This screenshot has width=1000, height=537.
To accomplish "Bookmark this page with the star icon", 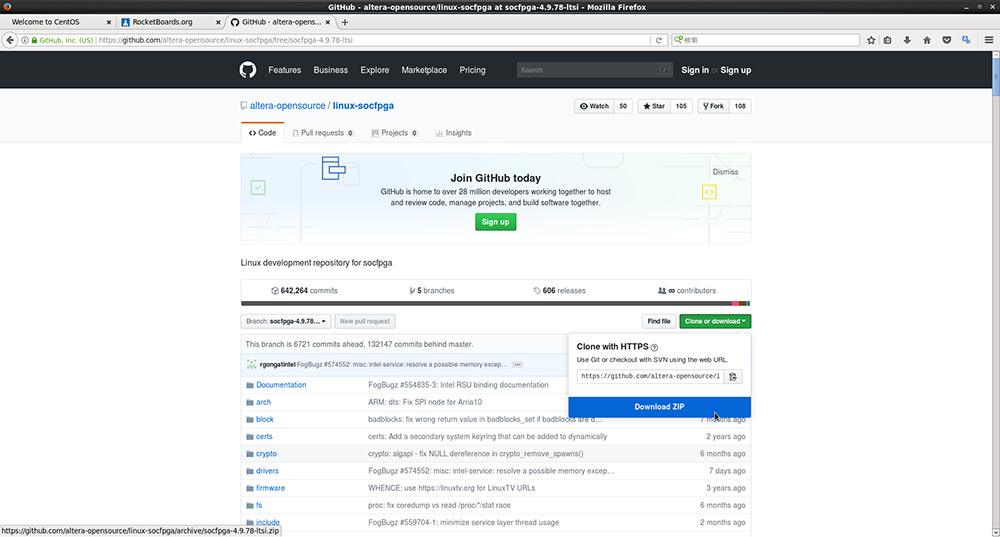I will coord(871,40).
